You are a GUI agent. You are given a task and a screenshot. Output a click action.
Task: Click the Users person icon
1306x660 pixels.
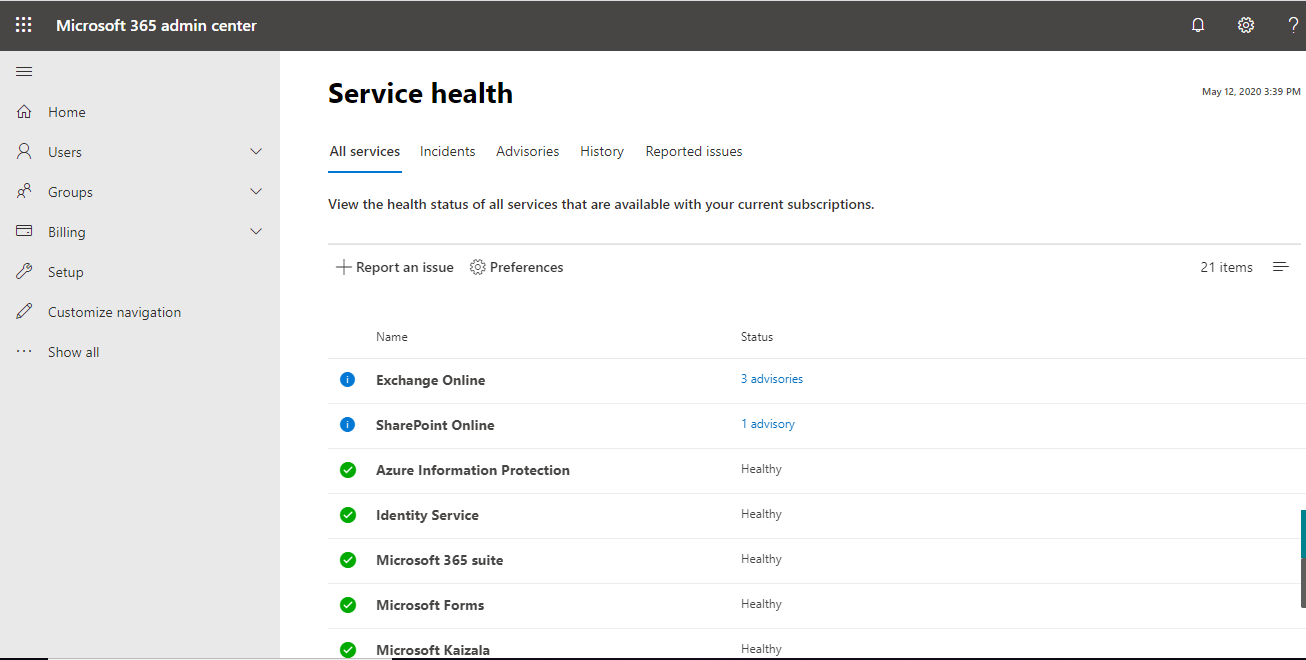point(25,152)
